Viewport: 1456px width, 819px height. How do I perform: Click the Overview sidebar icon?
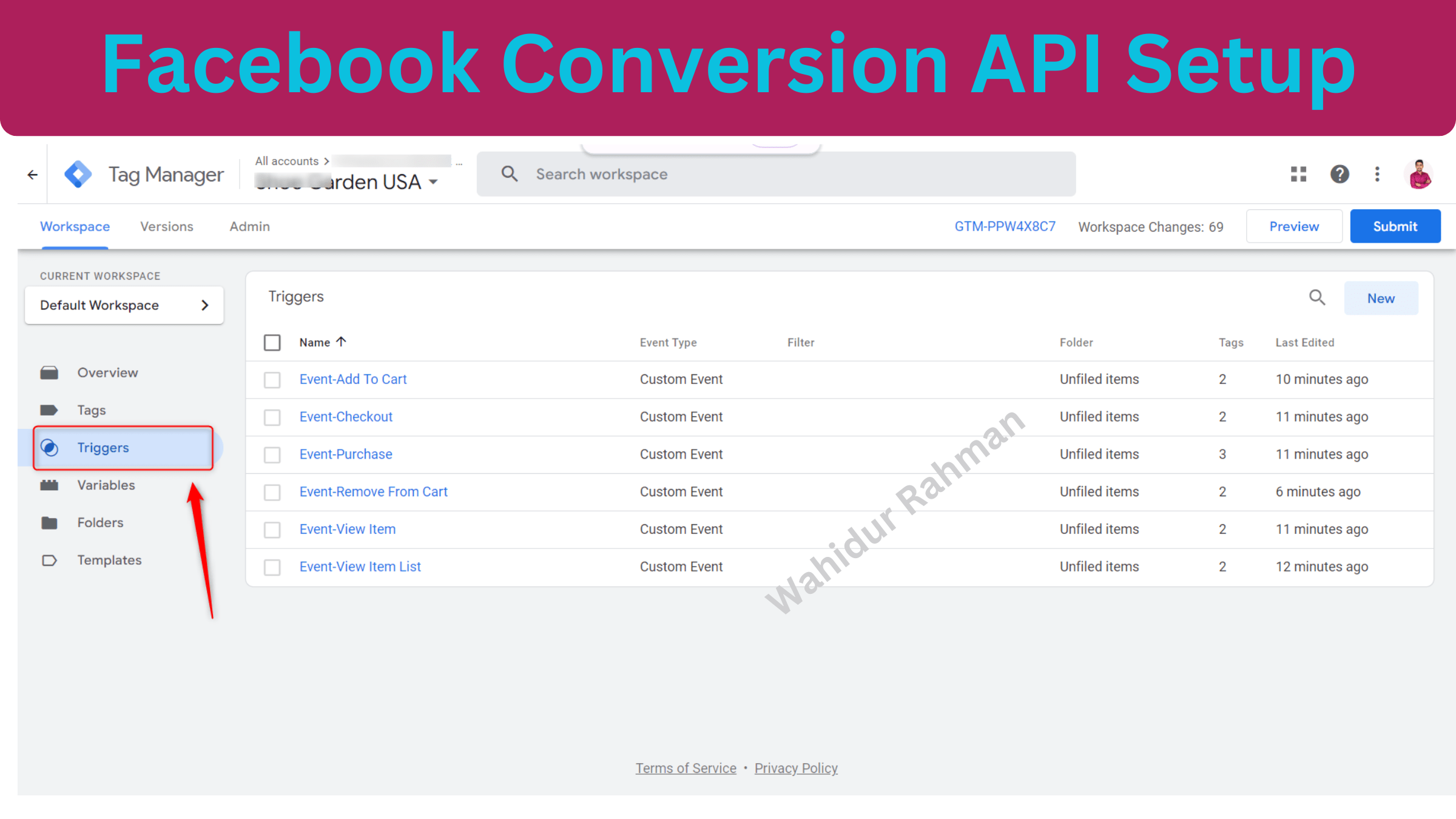pos(49,372)
